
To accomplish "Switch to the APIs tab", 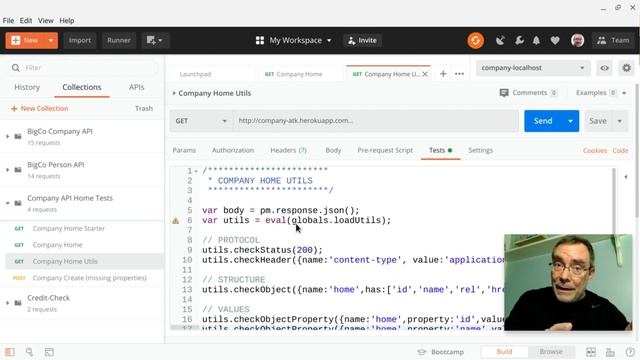I will tap(136, 87).
